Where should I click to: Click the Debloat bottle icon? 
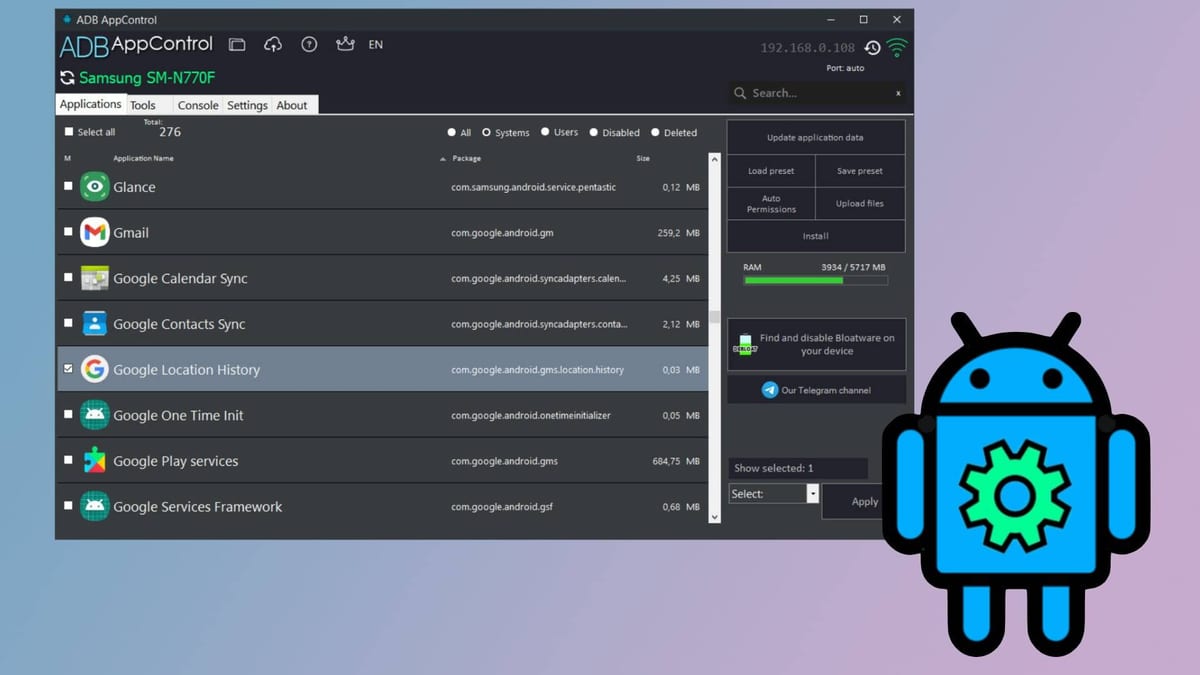click(745, 345)
